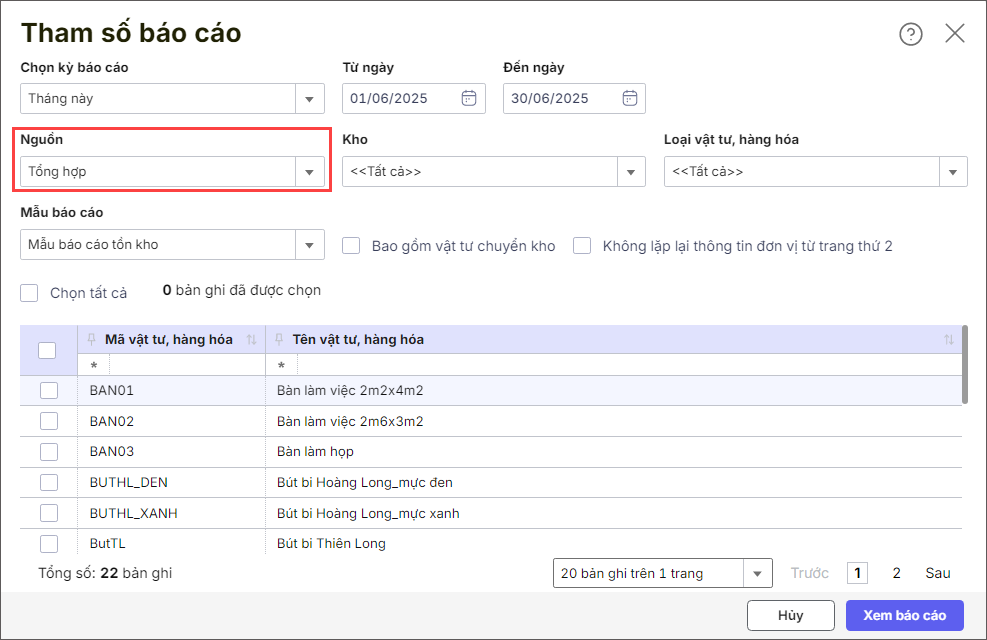The width and height of the screenshot is (987, 640).
Task: Close the Tham số báo cáo dialog
Action: click(x=955, y=34)
